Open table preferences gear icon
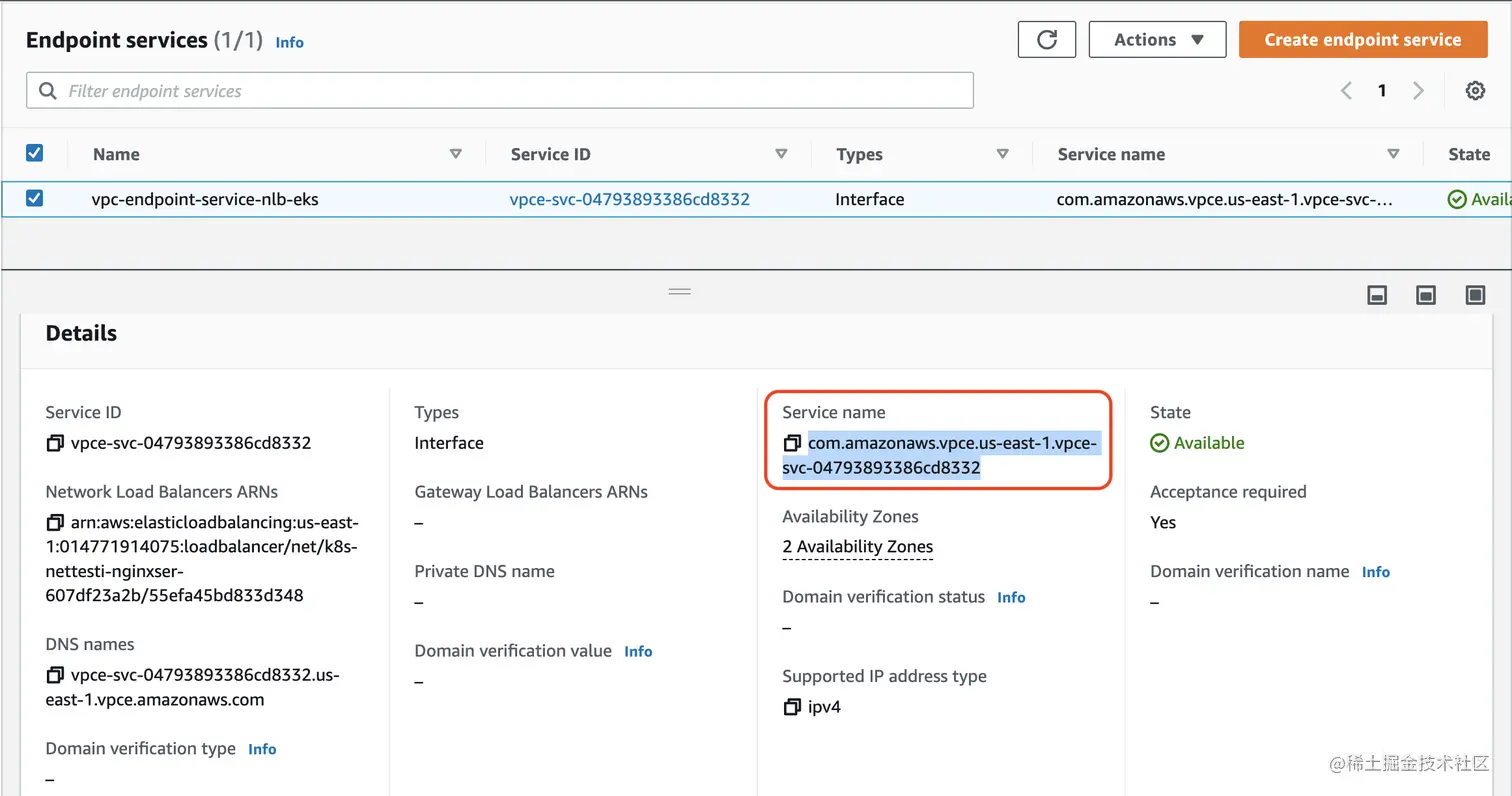The width and height of the screenshot is (1512, 796). coord(1475,91)
